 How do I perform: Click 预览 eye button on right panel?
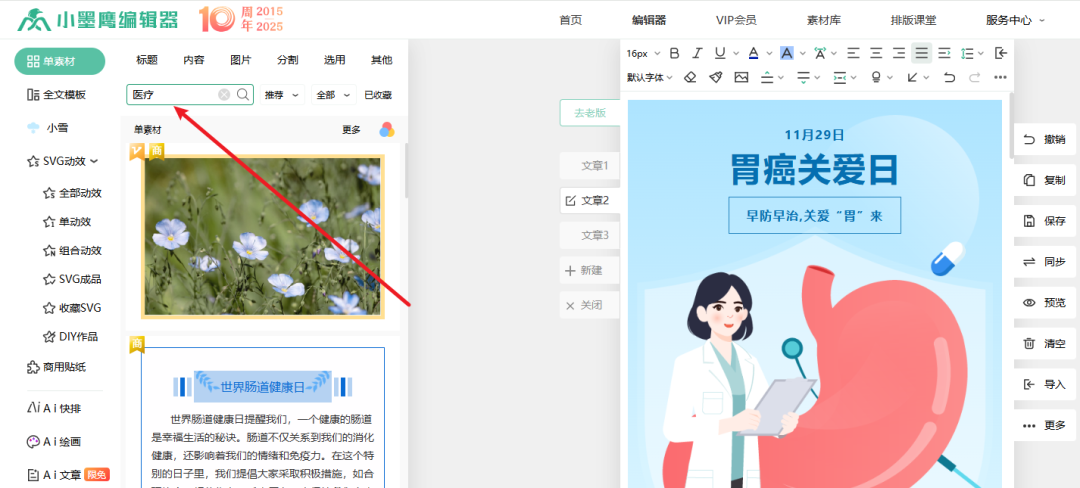(1045, 302)
